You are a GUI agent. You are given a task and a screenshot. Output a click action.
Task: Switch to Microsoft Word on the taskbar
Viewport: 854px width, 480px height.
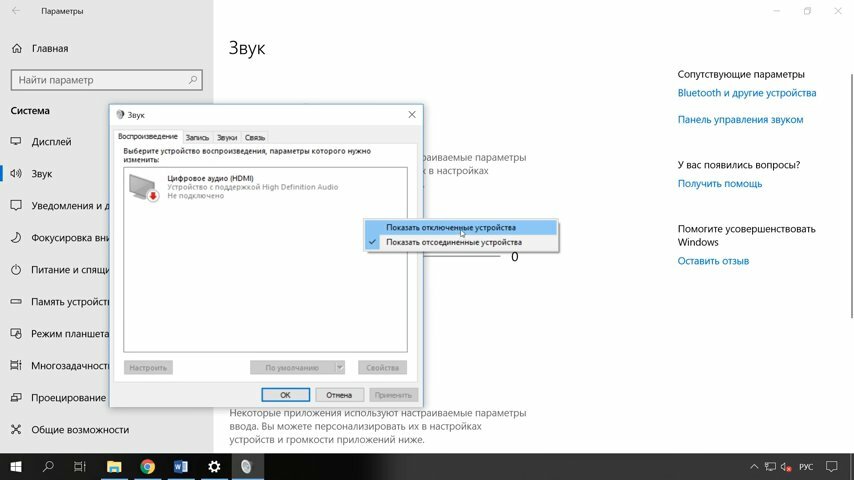(181, 466)
